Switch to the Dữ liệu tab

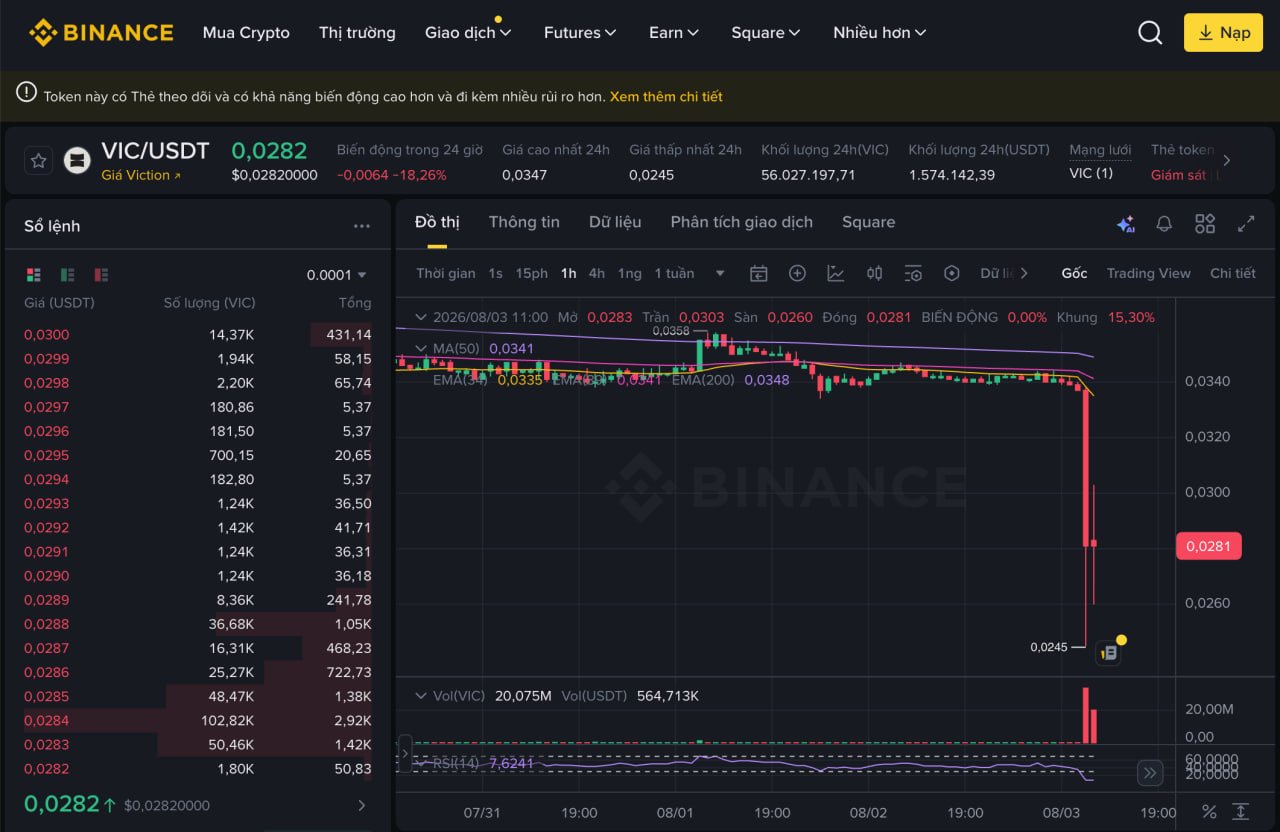pyautogui.click(x=615, y=222)
